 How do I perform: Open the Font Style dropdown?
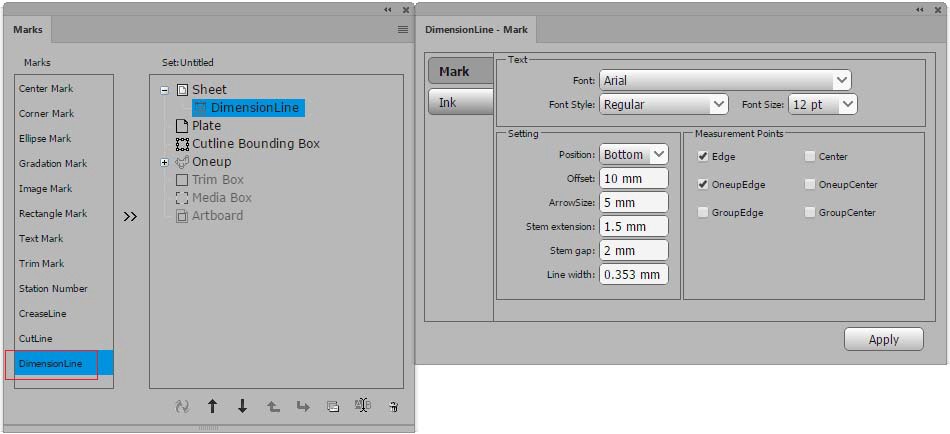[x=663, y=104]
